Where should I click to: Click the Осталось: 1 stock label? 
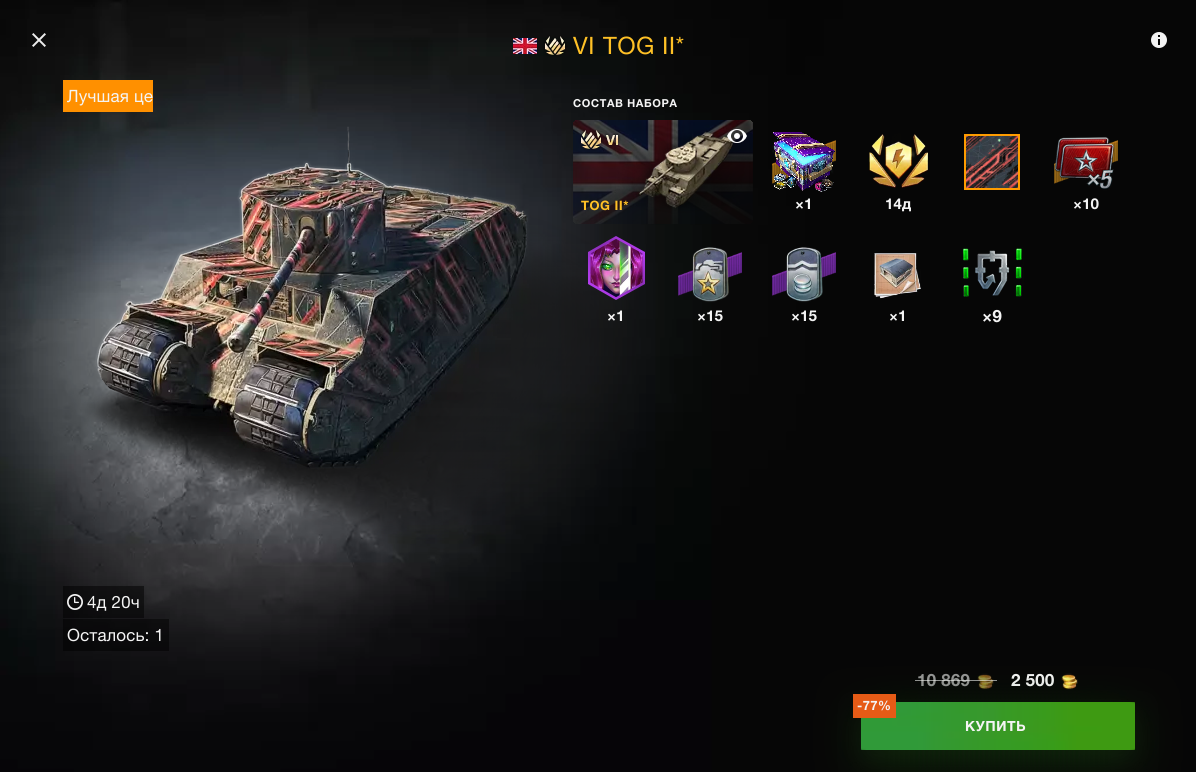[115, 635]
